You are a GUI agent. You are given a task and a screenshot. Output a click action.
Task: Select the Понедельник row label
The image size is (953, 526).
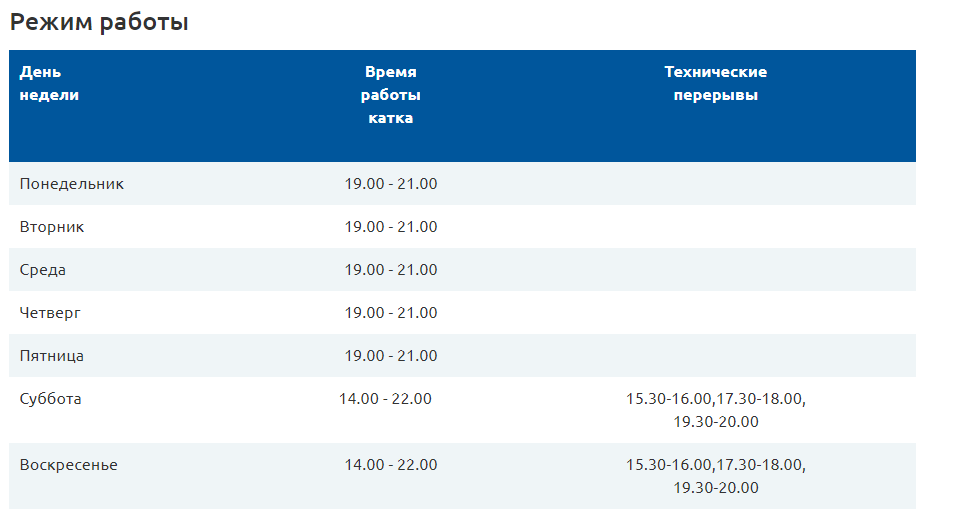[72, 184]
